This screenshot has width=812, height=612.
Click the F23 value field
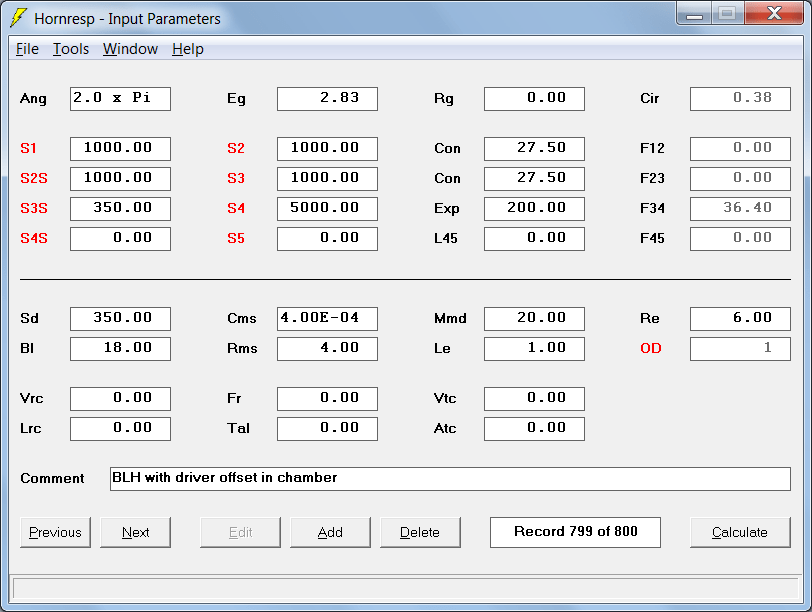740,179
